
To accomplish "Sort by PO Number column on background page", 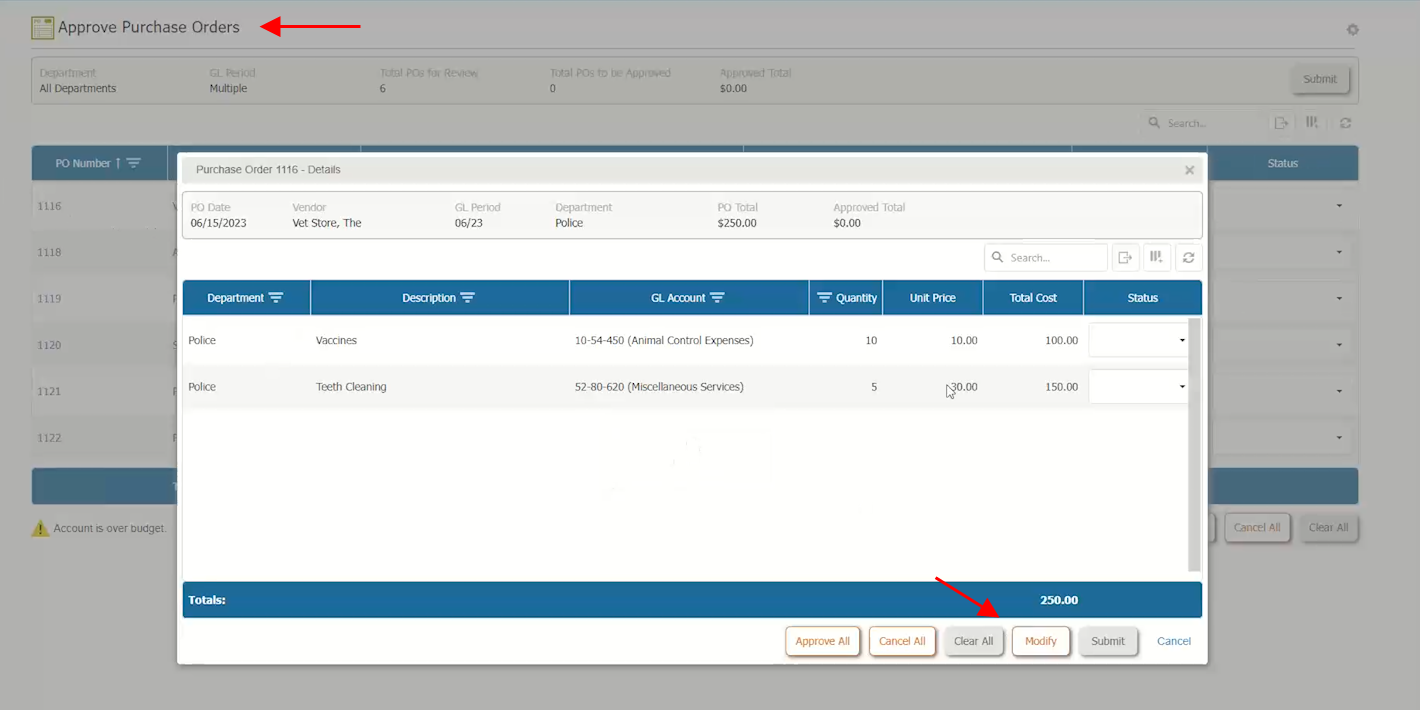I will pyautogui.click(x=83, y=163).
